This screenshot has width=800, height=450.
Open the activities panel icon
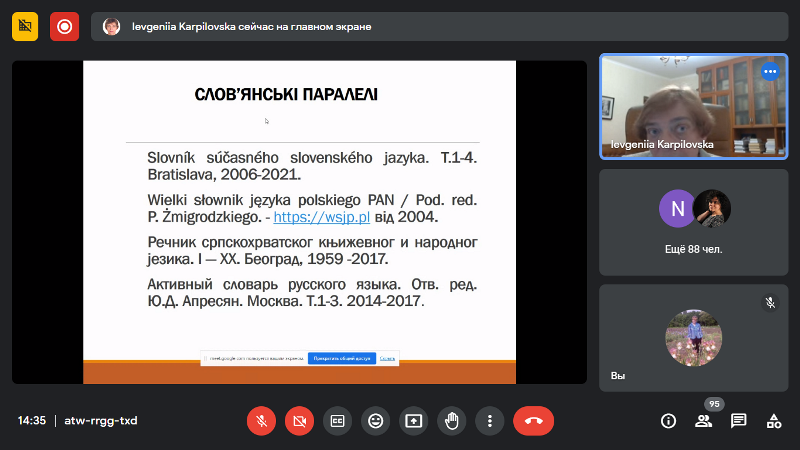[773, 421]
